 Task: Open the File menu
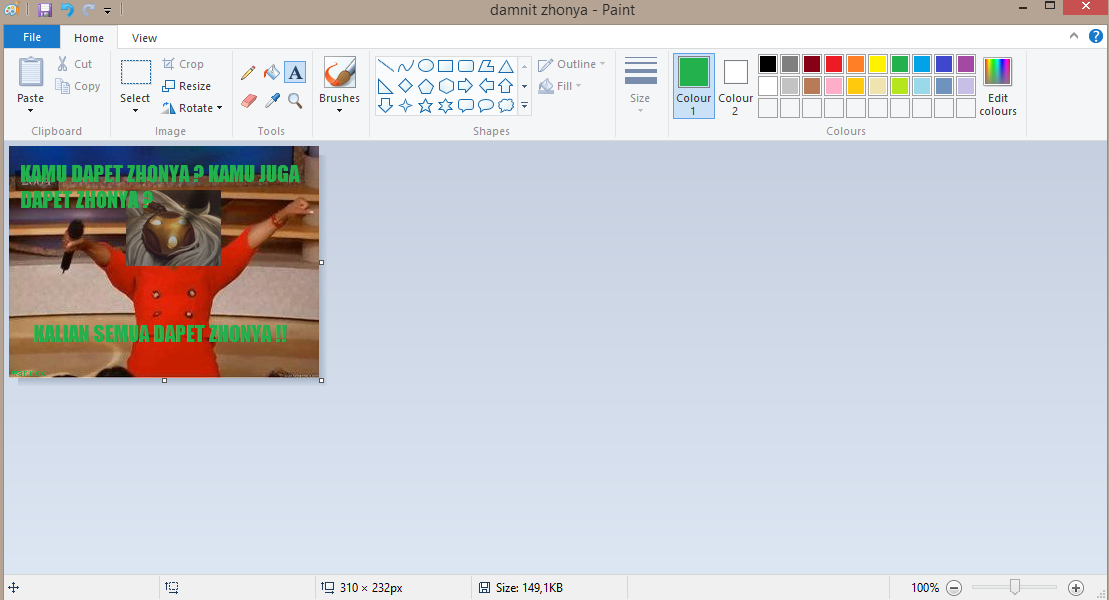[x=32, y=38]
